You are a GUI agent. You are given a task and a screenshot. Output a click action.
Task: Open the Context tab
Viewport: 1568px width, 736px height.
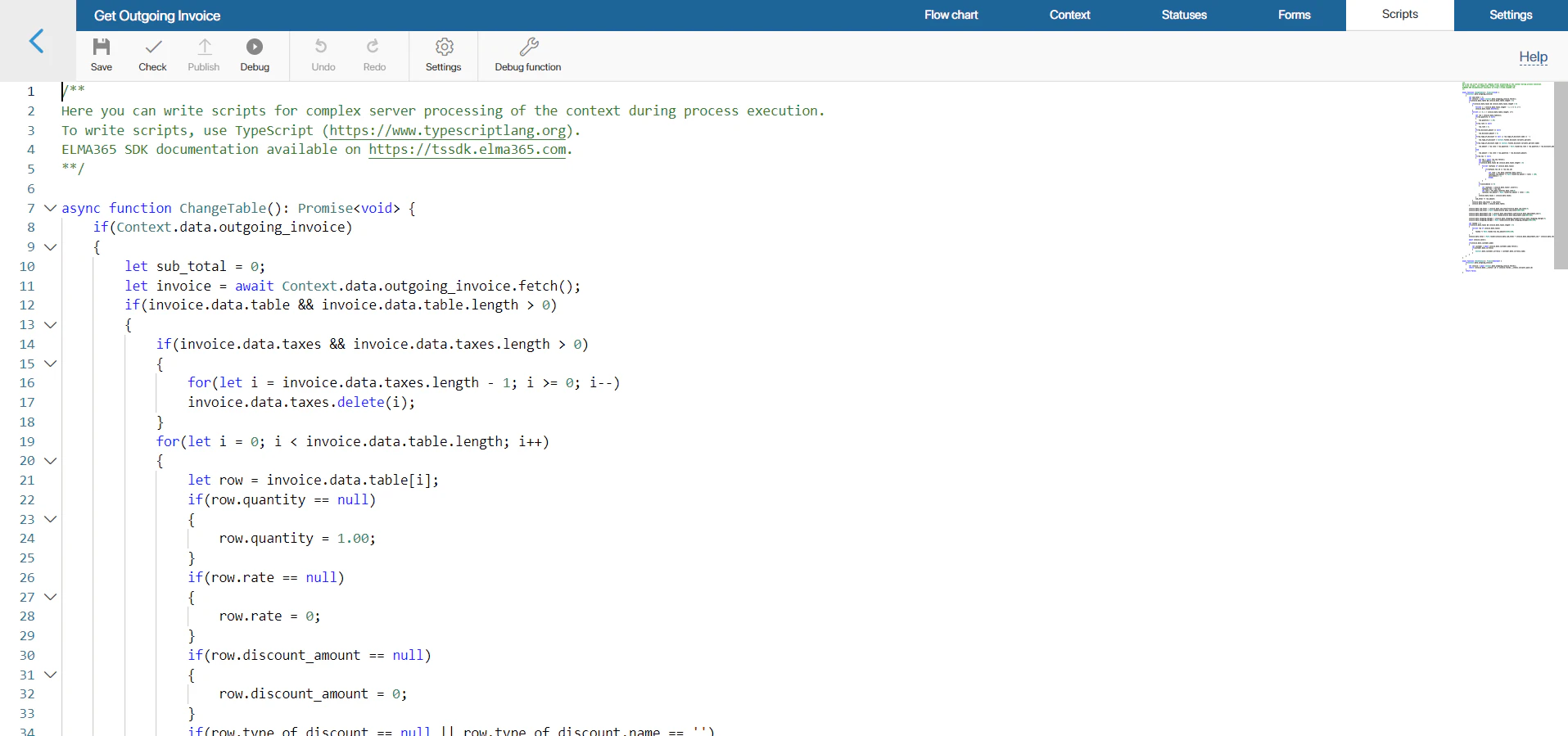tap(1069, 15)
